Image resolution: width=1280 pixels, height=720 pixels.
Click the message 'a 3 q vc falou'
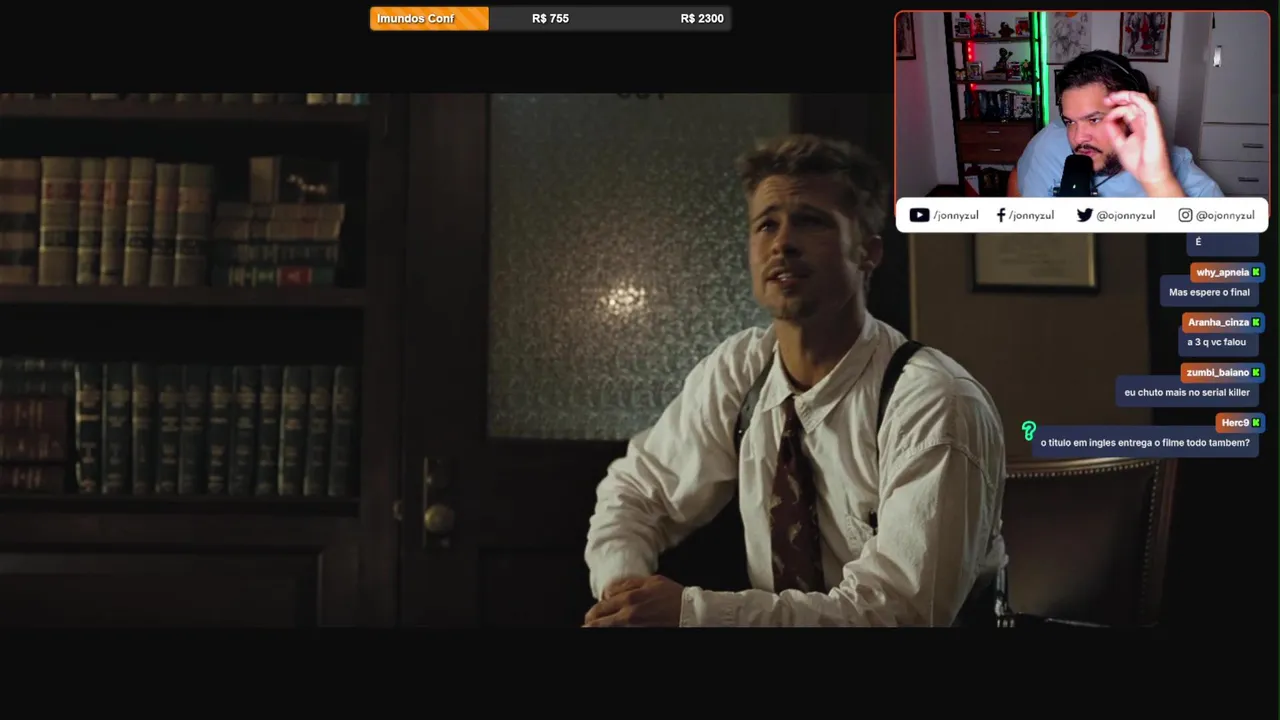coord(1216,342)
